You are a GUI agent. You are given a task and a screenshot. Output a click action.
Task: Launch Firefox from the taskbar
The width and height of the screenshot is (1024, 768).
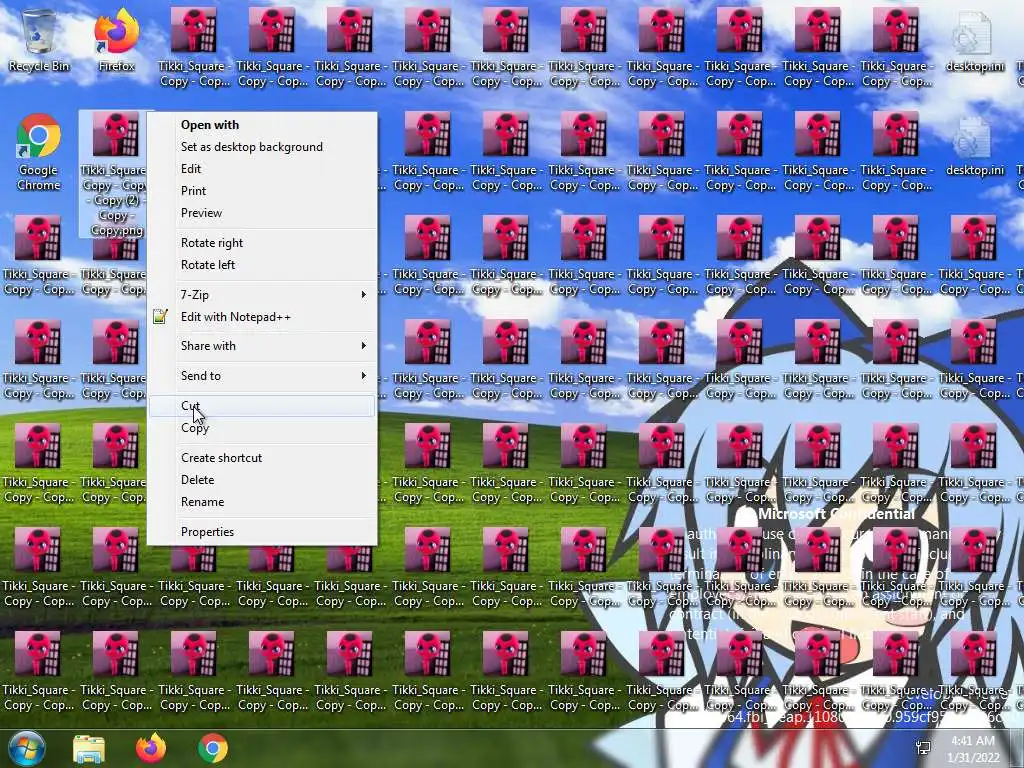tap(151, 748)
